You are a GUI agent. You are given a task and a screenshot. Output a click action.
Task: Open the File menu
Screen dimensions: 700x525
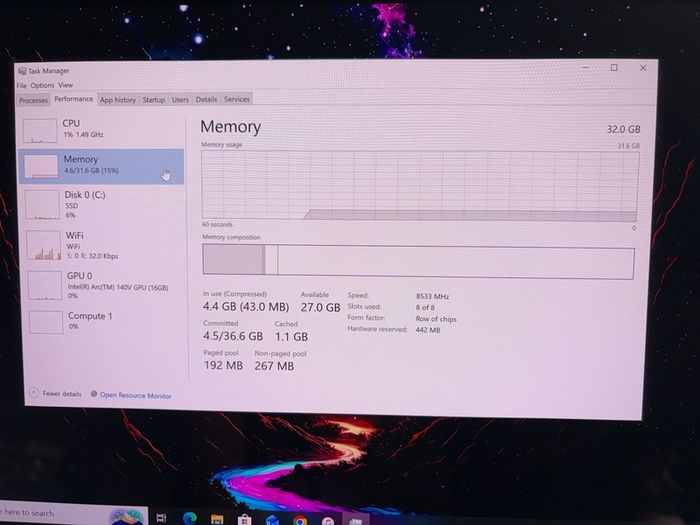tap(21, 85)
